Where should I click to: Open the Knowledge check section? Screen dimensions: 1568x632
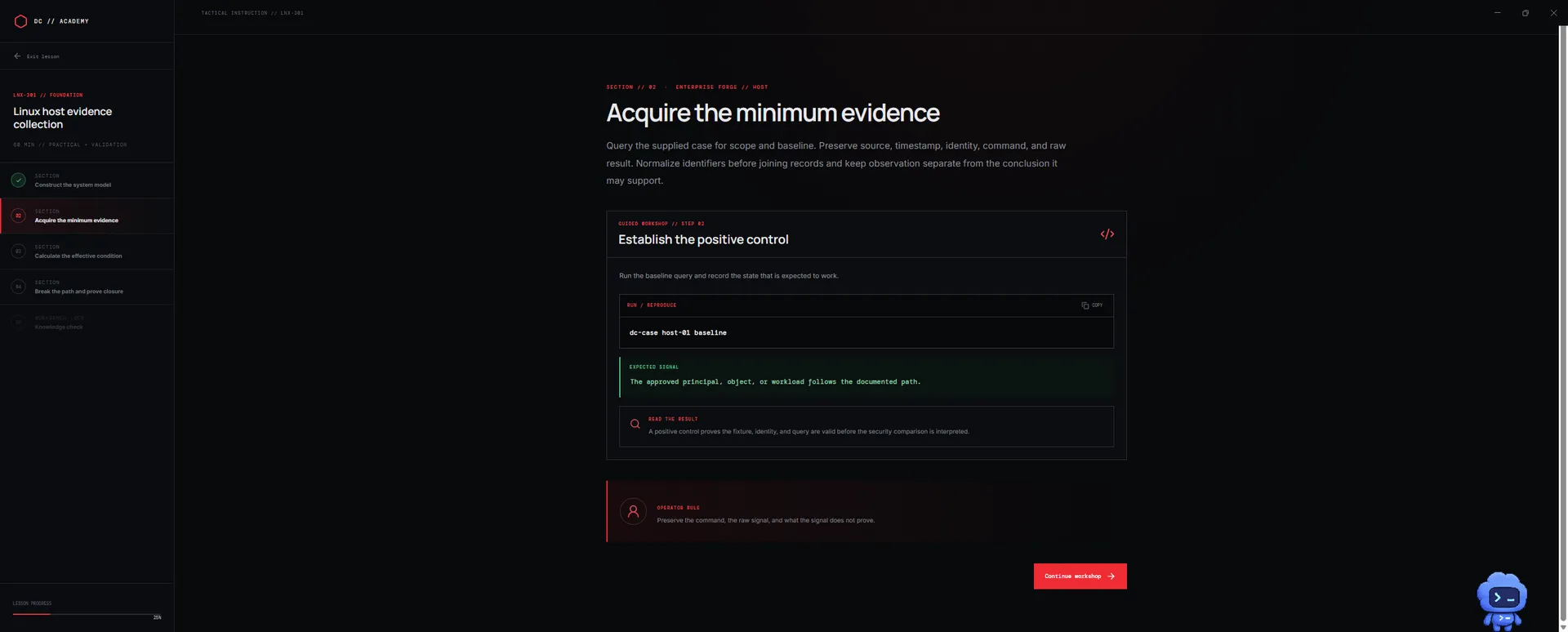(x=87, y=323)
